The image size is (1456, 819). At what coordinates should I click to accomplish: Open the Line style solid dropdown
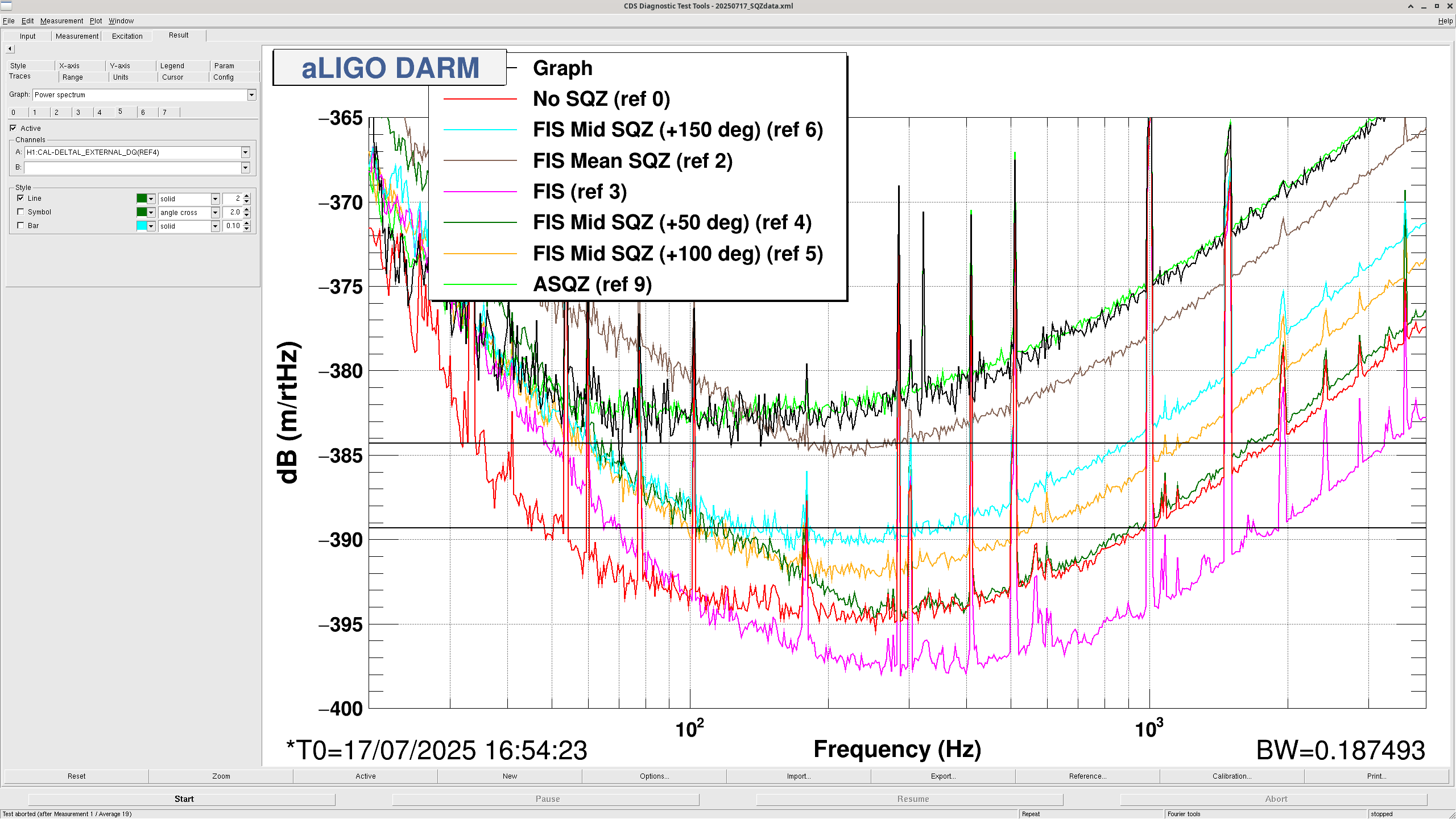215,198
